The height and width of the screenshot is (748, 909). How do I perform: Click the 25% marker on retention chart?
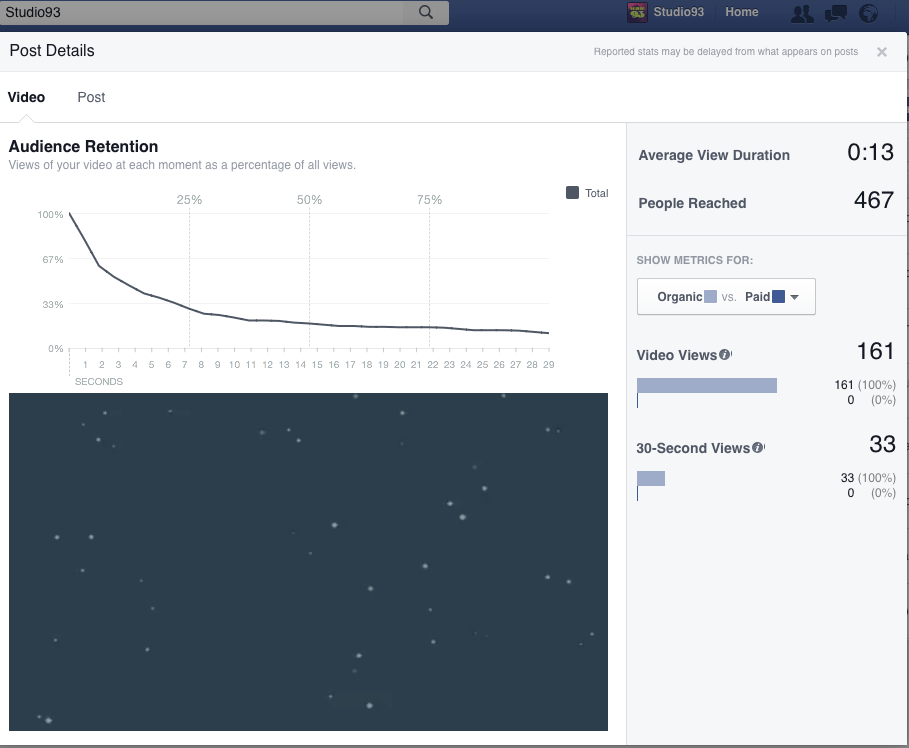pos(189,199)
